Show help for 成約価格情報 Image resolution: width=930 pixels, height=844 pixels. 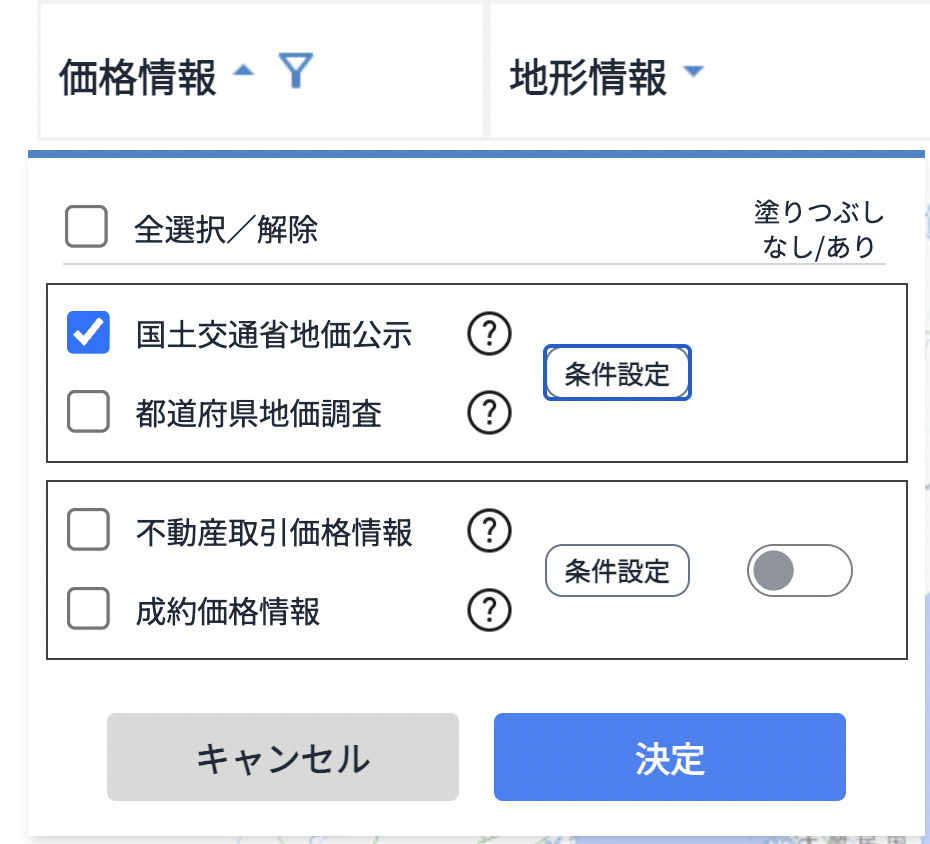[489, 609]
